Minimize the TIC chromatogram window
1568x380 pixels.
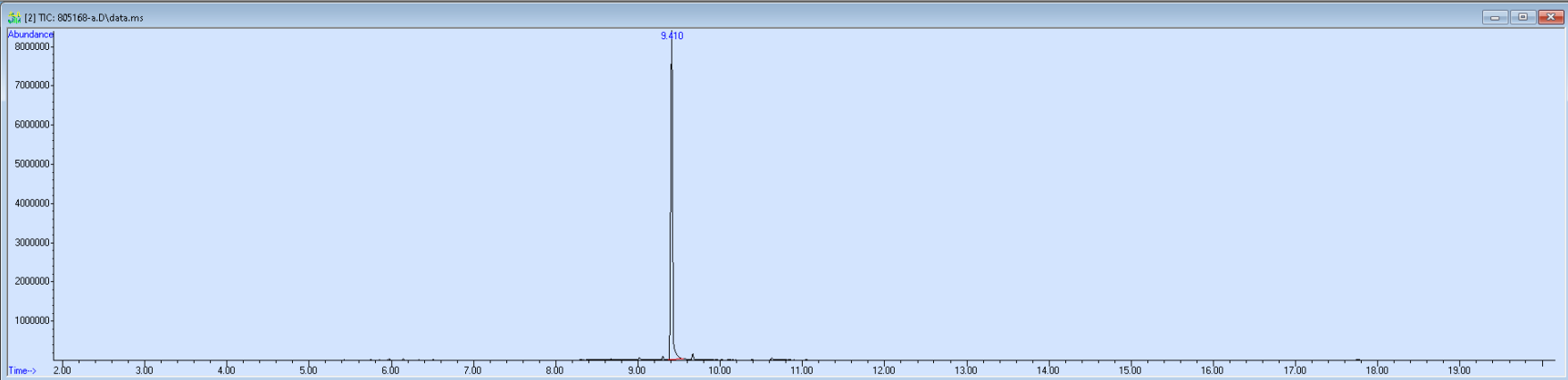(1495, 17)
